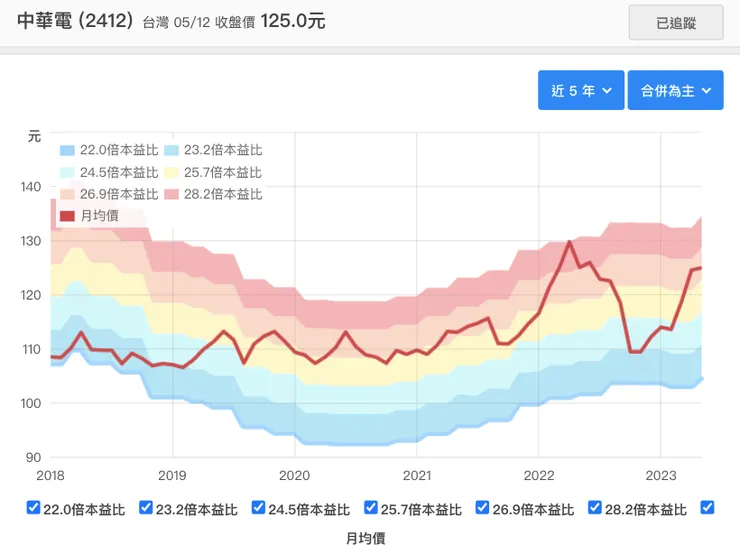
Task: Click the red 月均價 legend swatch
Action: [67, 216]
